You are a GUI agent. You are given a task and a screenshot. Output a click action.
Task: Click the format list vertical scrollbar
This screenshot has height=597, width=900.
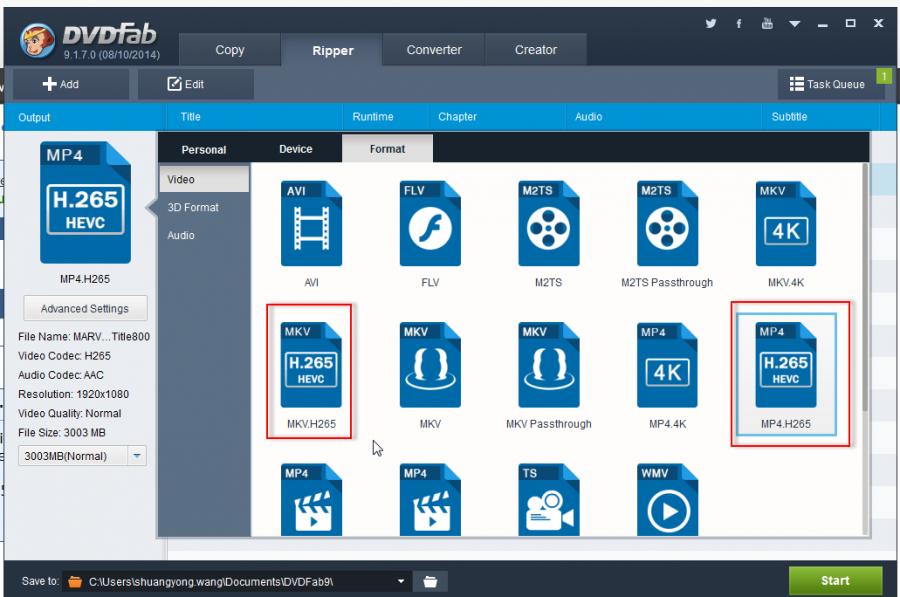pos(865,290)
